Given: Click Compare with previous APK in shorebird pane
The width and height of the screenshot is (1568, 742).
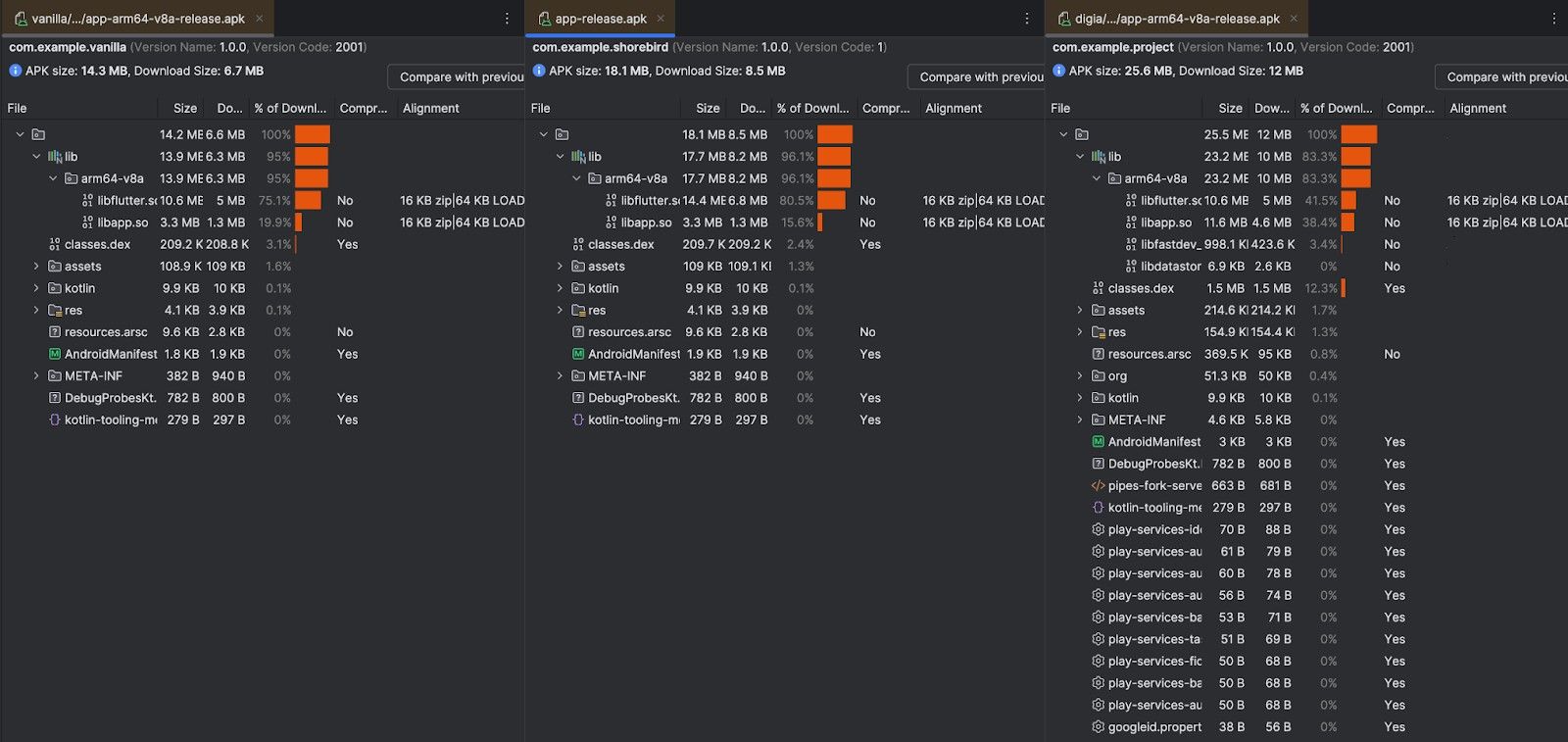Looking at the screenshot, I should tap(977, 77).
